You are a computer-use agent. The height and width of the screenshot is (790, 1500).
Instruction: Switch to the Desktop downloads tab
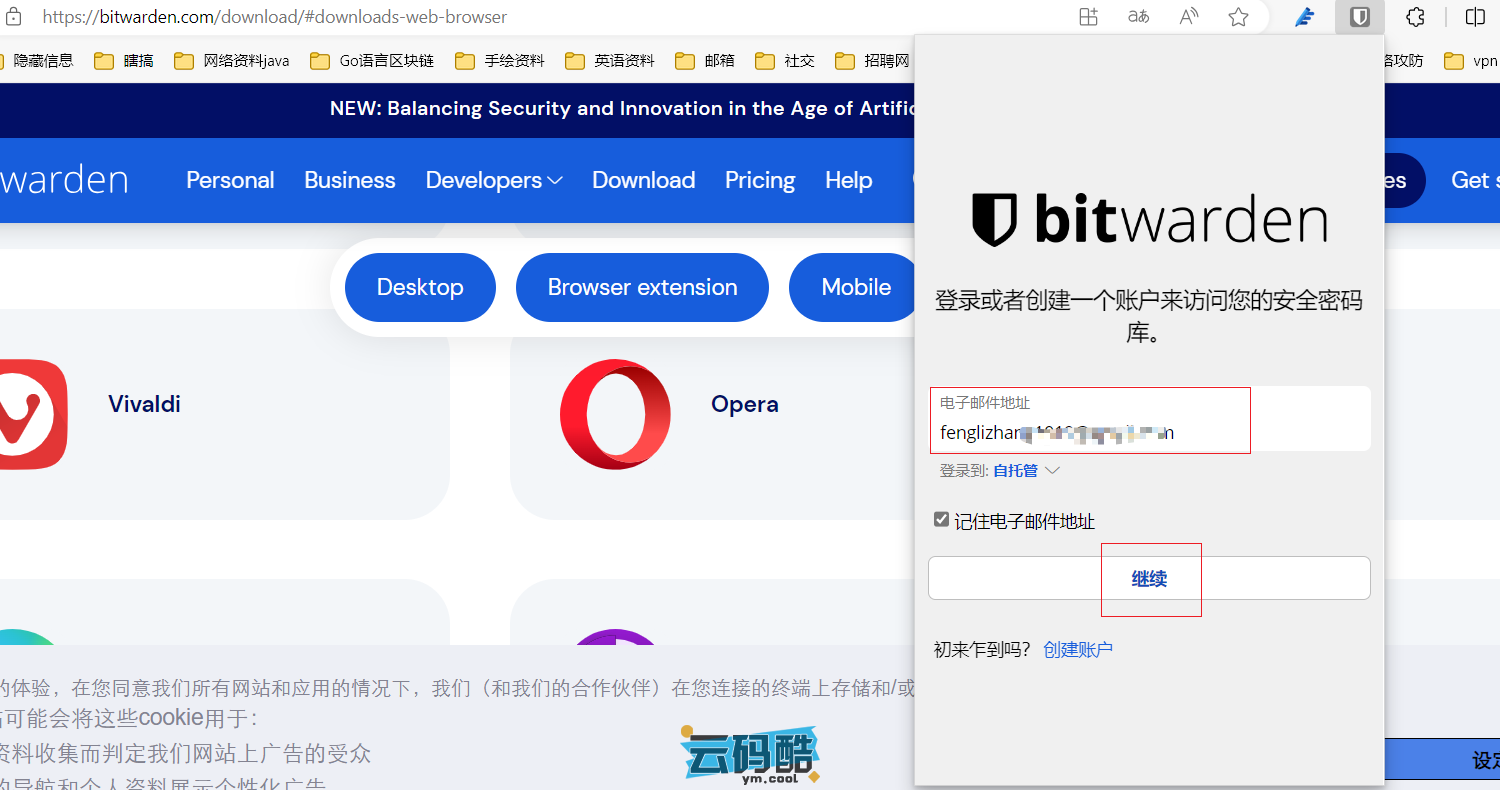click(x=420, y=287)
